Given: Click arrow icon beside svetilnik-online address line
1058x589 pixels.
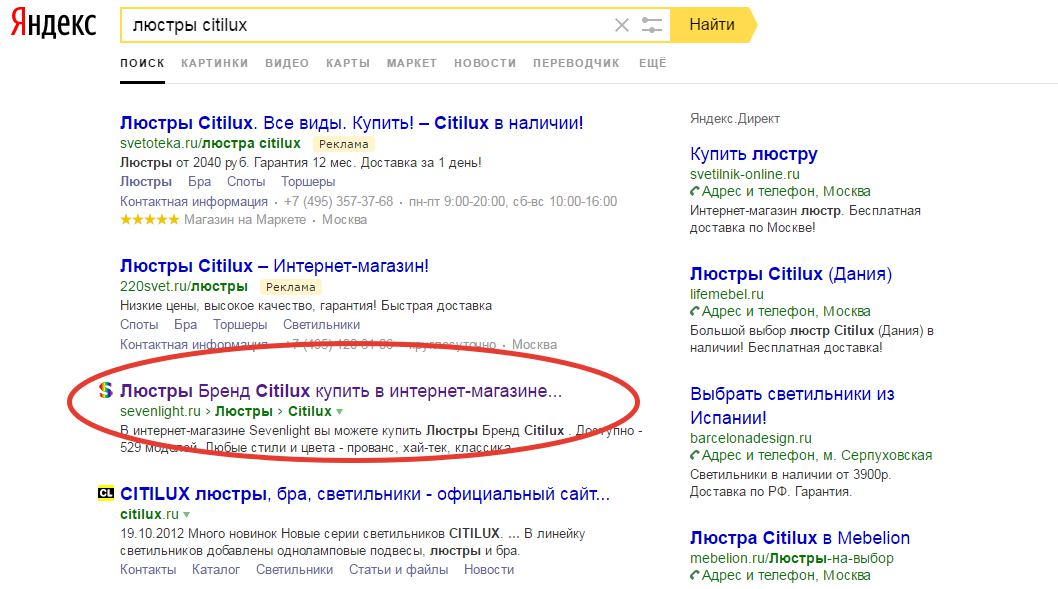Looking at the screenshot, I should pyautogui.click(x=695, y=192).
